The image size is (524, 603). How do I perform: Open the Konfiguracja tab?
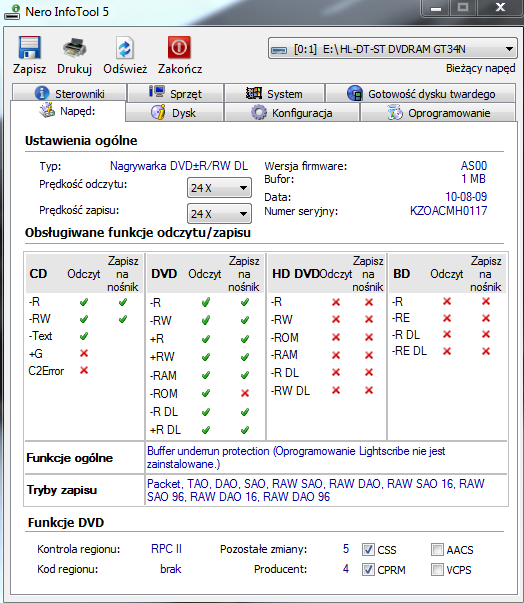point(292,113)
